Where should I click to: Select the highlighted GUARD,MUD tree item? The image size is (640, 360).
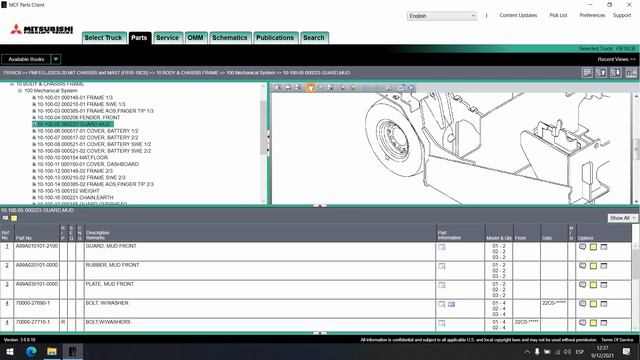(73, 124)
